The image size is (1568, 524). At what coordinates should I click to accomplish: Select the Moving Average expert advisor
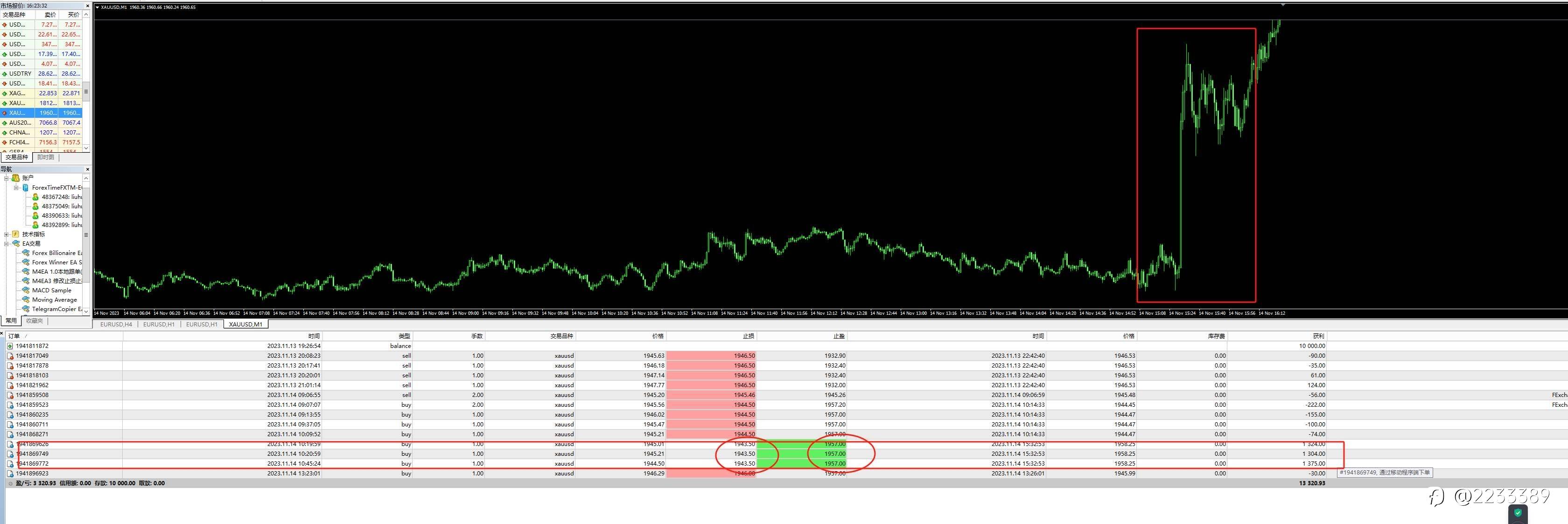pos(54,300)
